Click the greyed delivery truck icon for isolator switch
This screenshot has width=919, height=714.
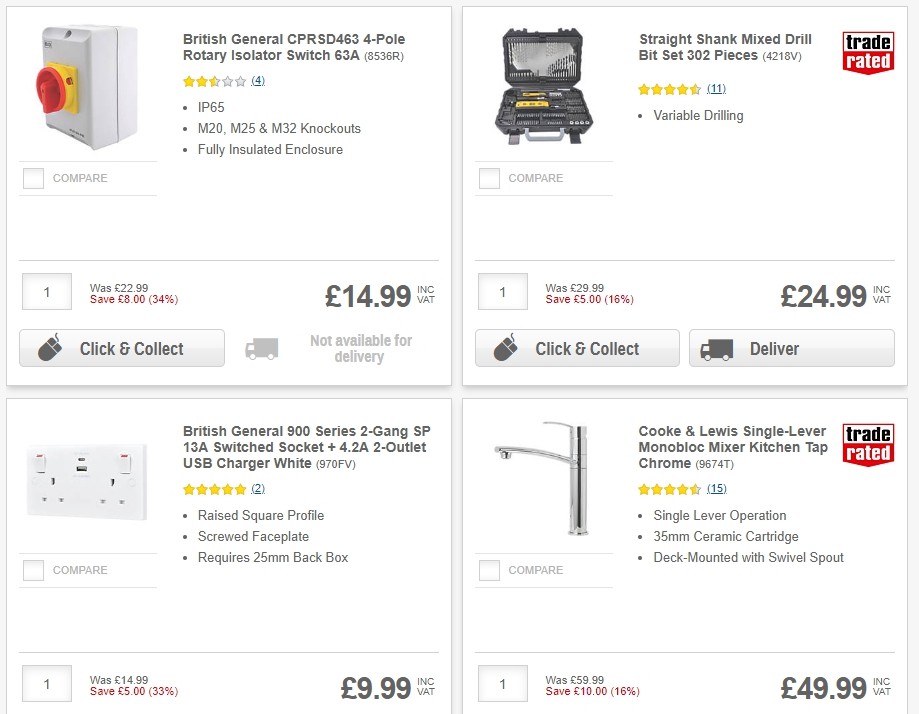click(x=261, y=348)
